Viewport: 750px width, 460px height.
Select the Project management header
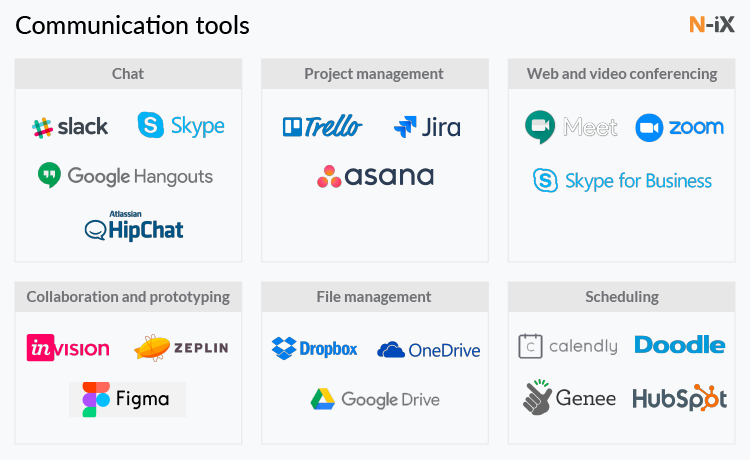[375, 74]
